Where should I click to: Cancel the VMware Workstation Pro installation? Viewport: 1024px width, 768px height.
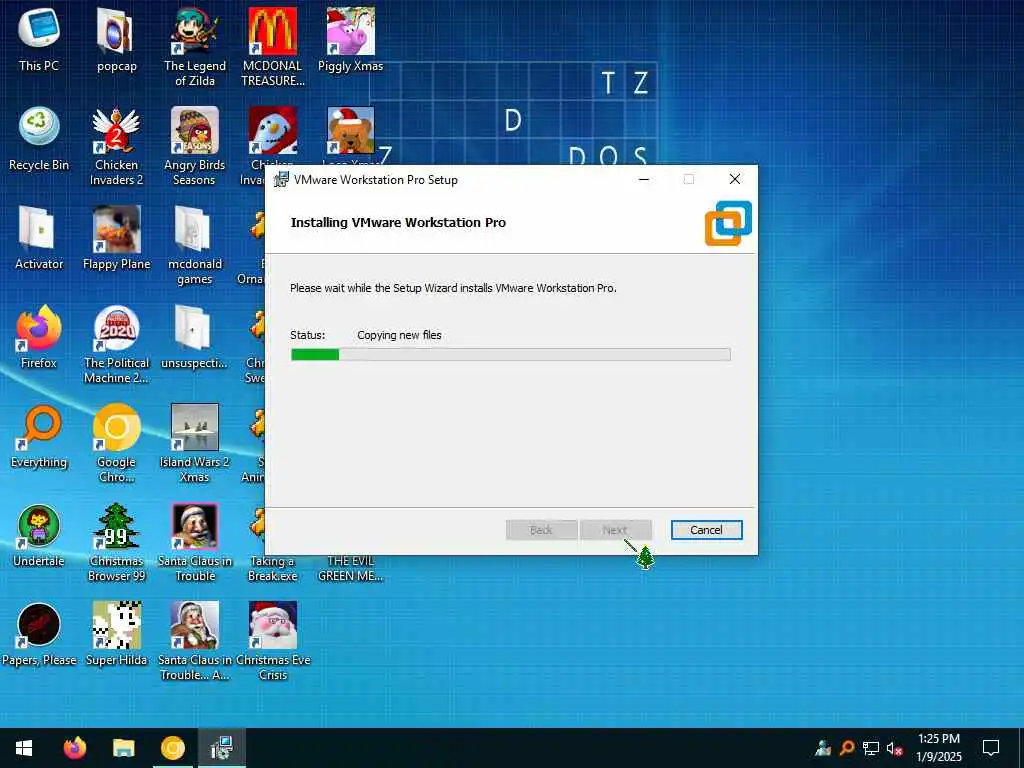(x=706, y=530)
